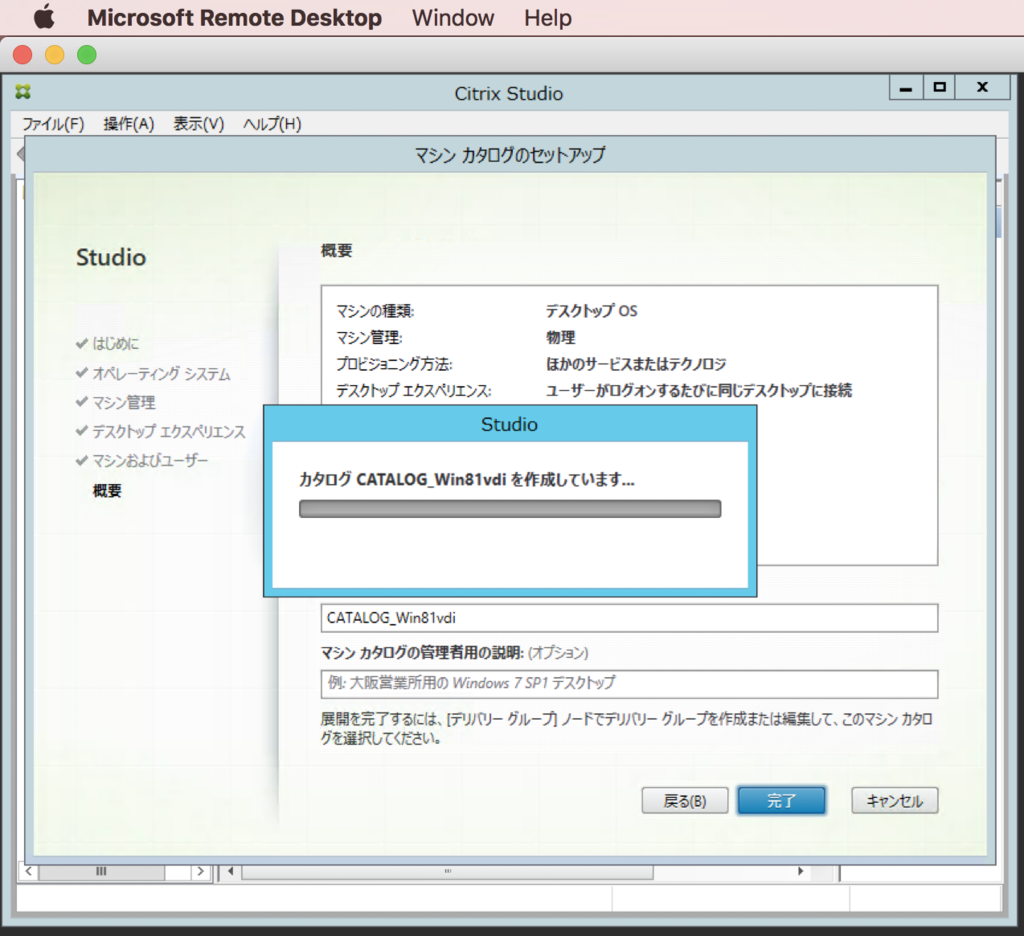Open the 表示(V) menu

click(x=199, y=124)
